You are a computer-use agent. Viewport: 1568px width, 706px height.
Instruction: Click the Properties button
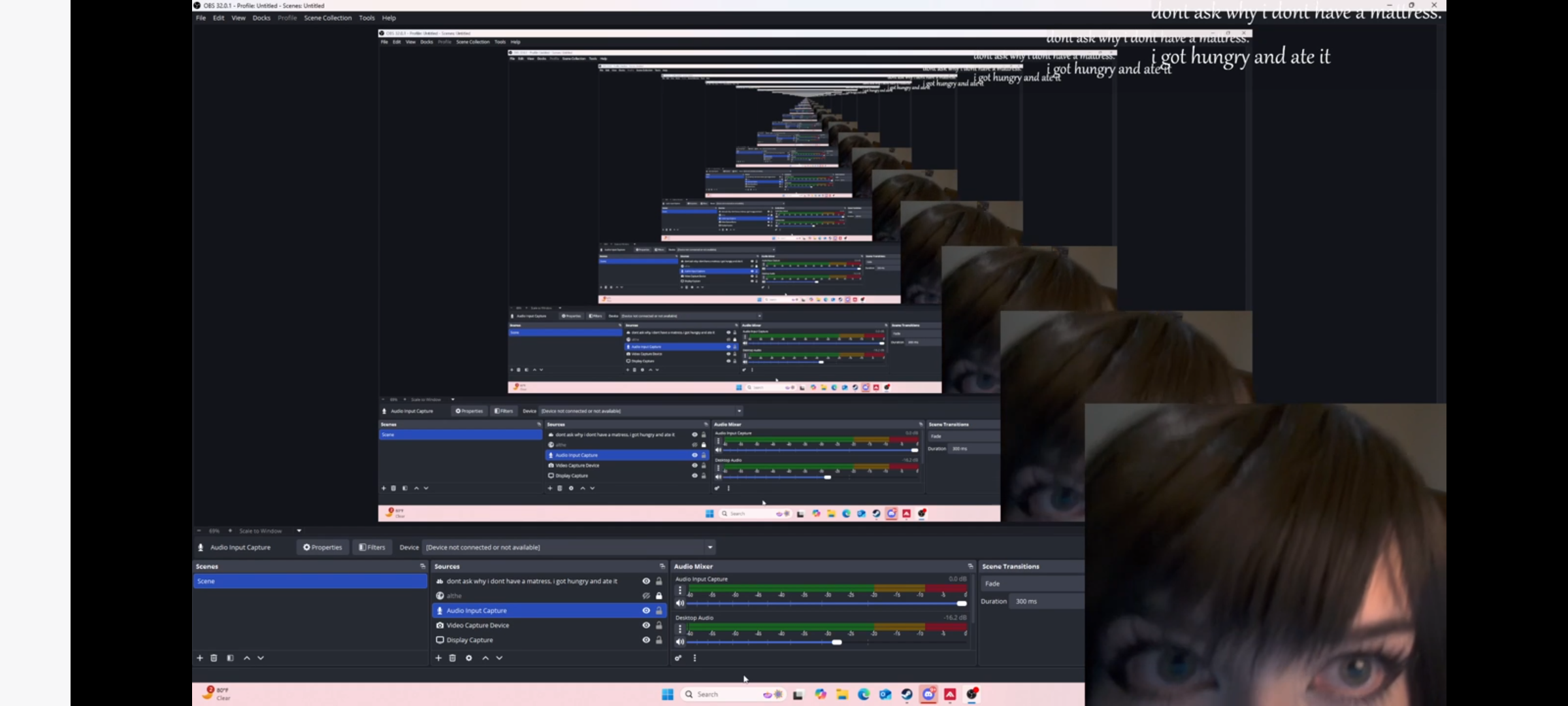tap(323, 547)
